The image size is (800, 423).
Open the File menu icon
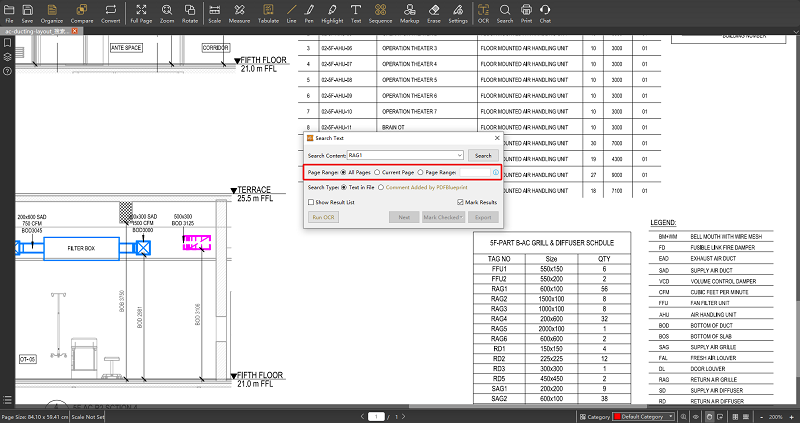[9, 13]
